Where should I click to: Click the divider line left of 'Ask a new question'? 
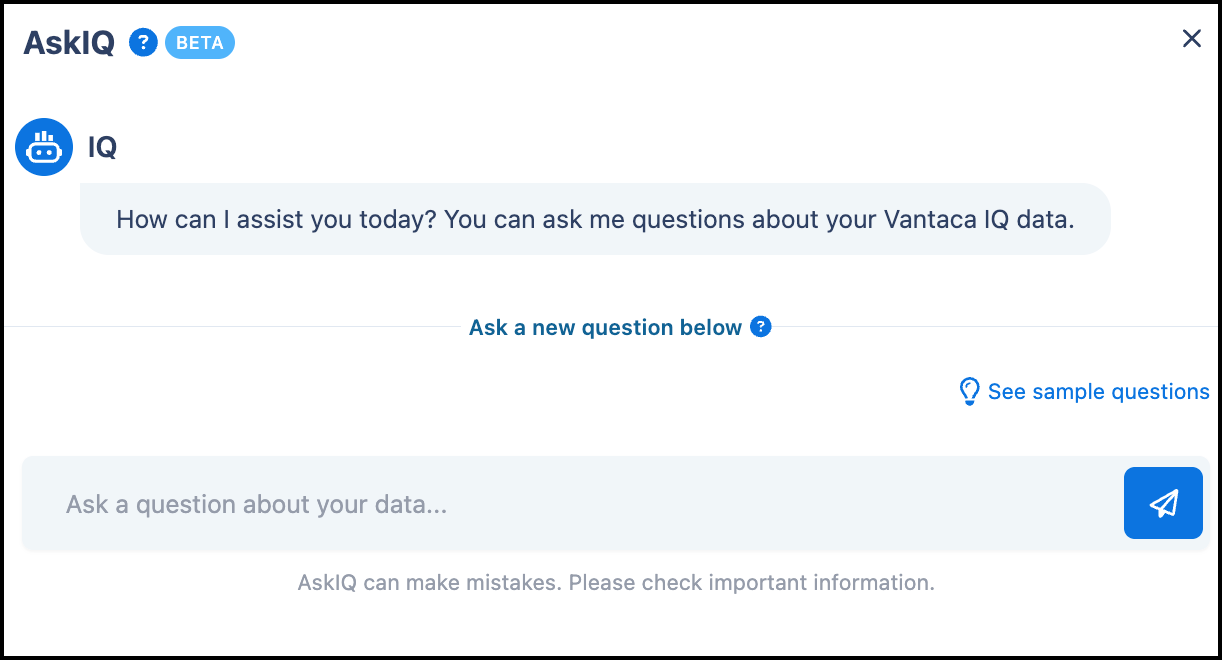[233, 326]
